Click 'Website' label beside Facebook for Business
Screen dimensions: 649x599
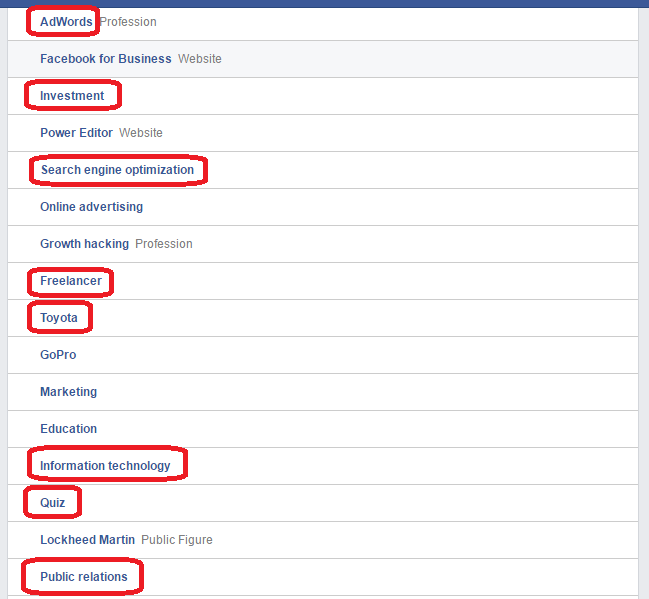(200, 59)
